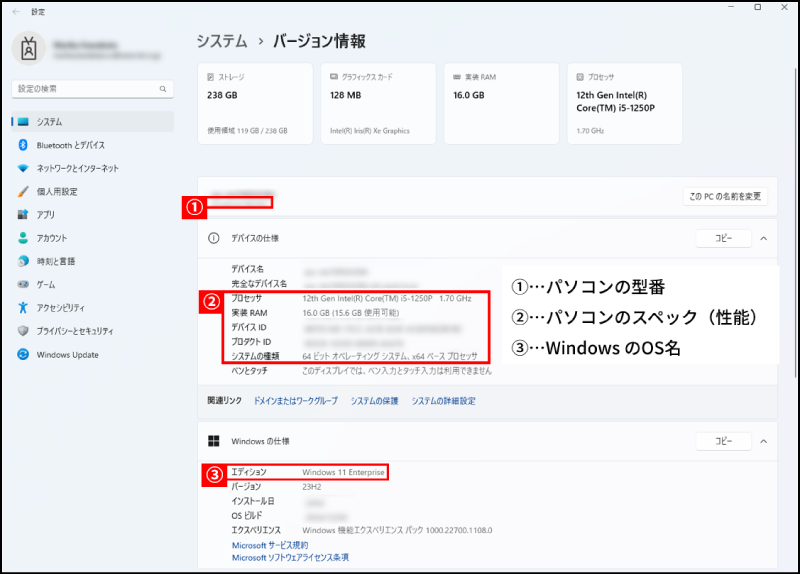Click the vertical scrollbar on the right

[795, 222]
